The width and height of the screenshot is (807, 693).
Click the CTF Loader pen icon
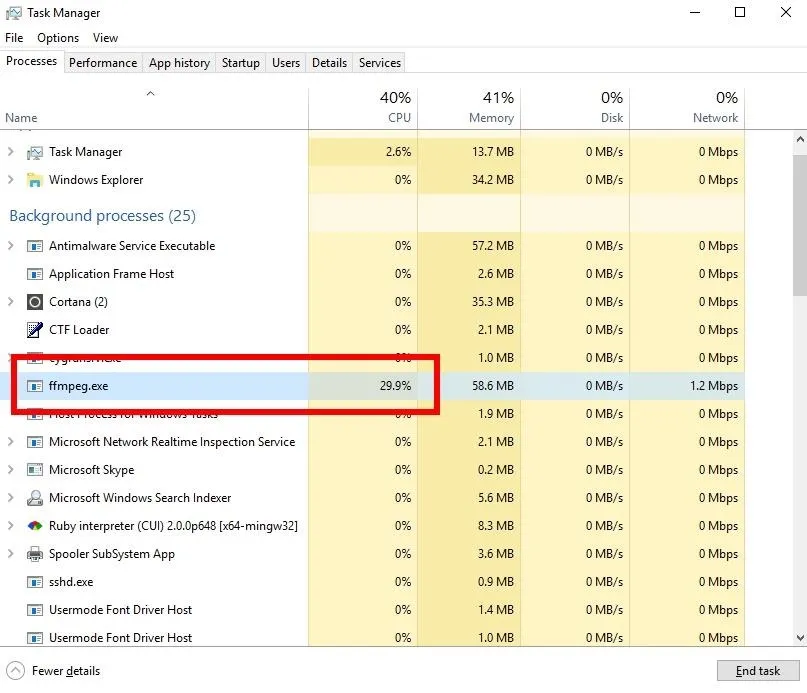coord(34,330)
